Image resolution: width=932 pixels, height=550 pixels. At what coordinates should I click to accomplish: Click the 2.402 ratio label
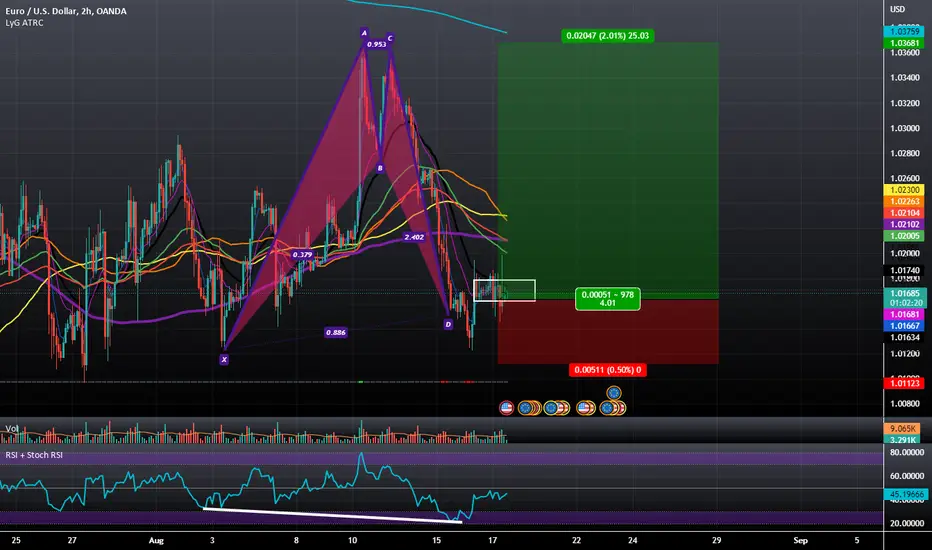click(414, 237)
